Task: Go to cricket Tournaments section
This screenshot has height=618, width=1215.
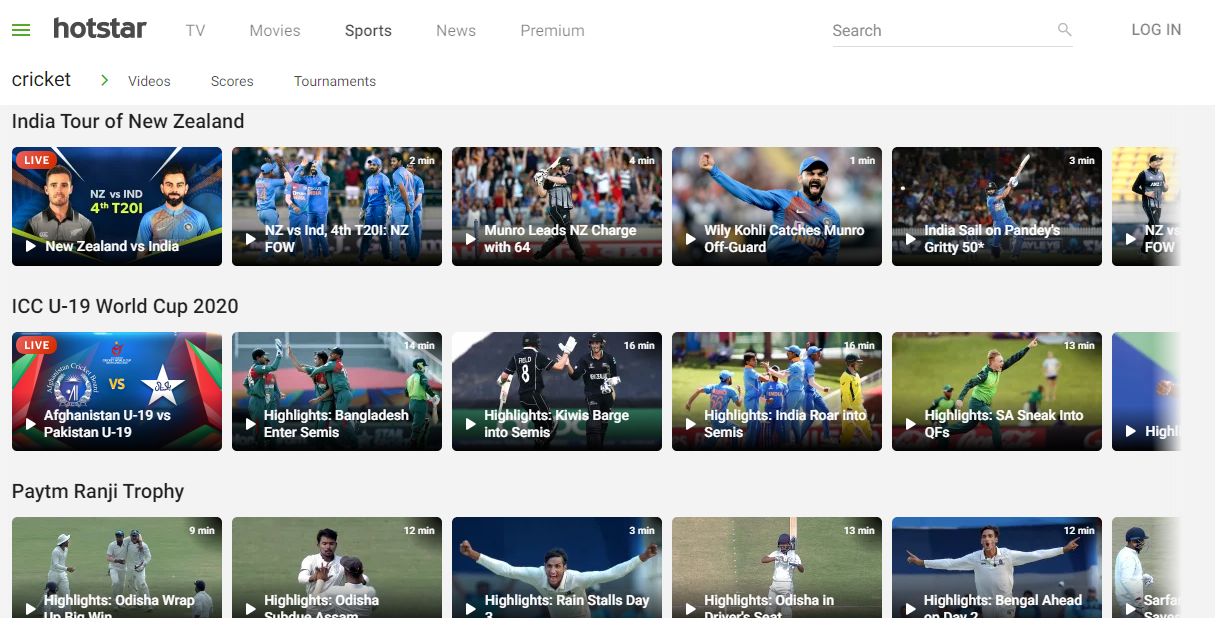Action: pos(335,81)
